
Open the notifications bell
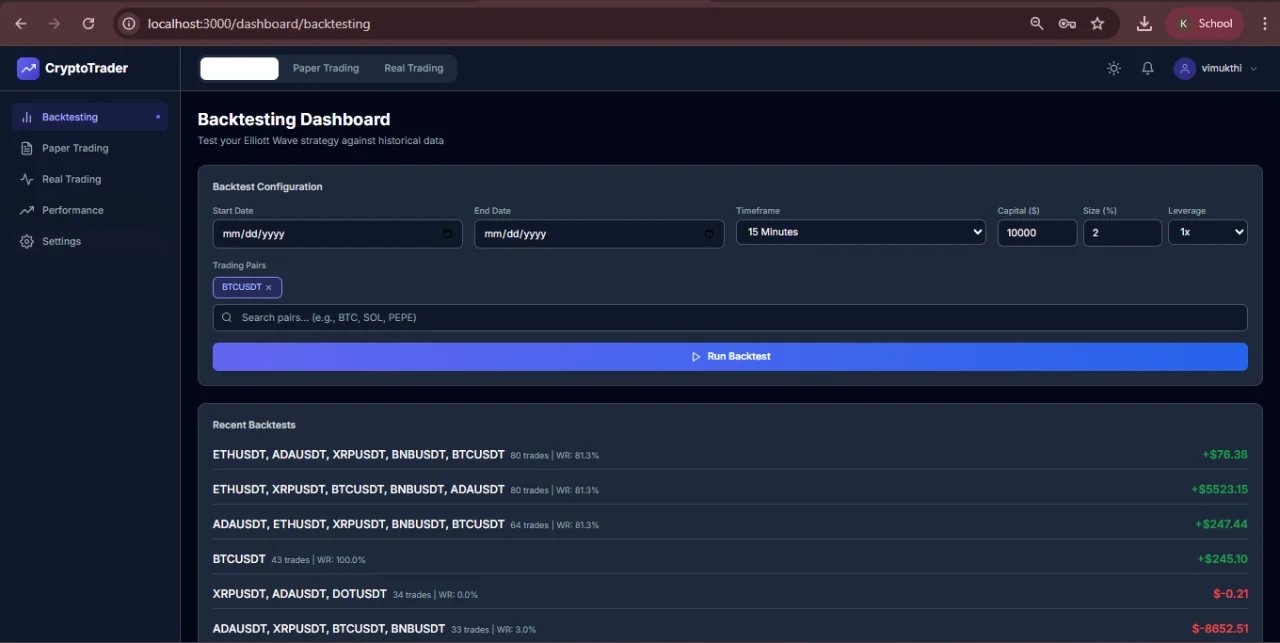tap(1148, 68)
